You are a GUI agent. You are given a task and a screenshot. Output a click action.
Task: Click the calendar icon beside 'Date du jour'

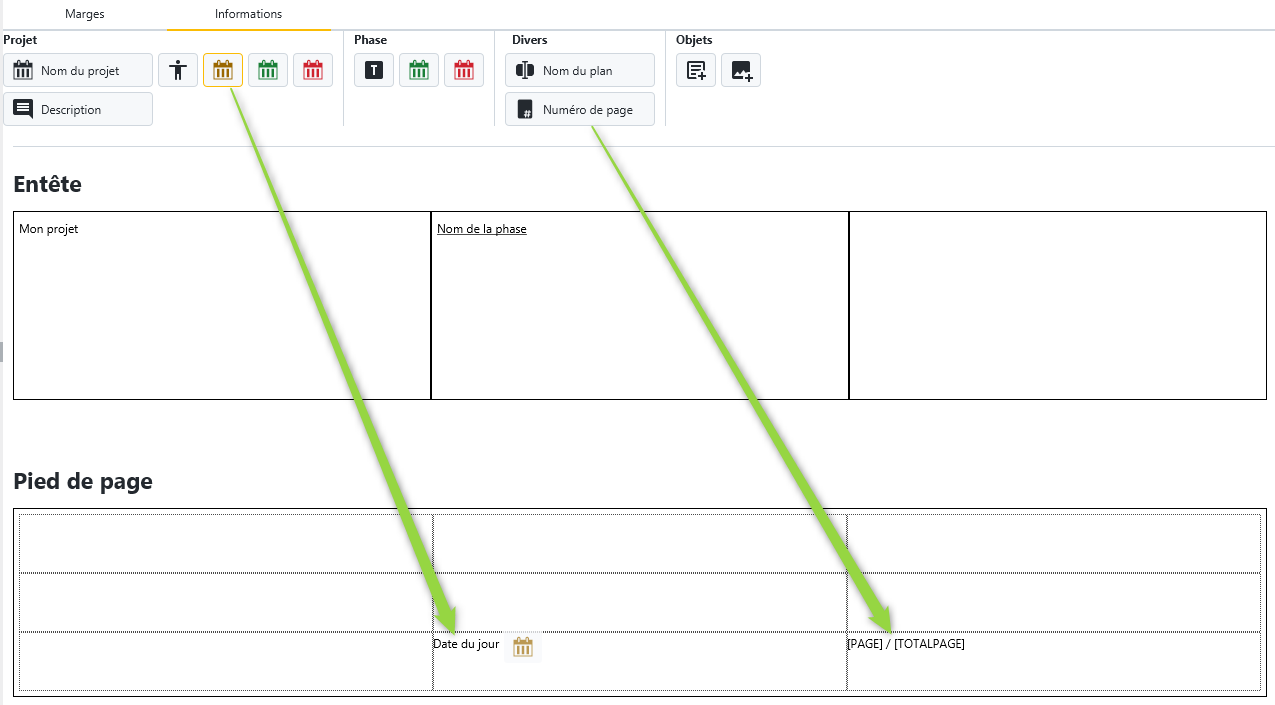click(523, 647)
